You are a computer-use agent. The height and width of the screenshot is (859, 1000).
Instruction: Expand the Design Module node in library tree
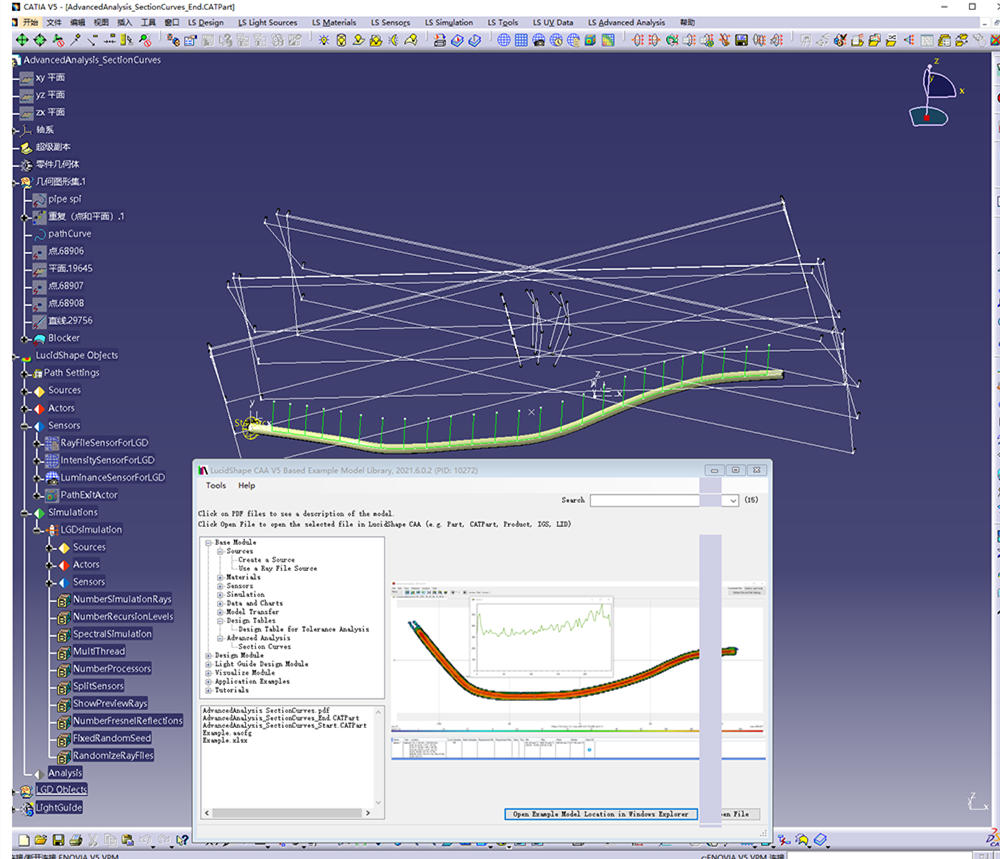pyautogui.click(x=209, y=656)
